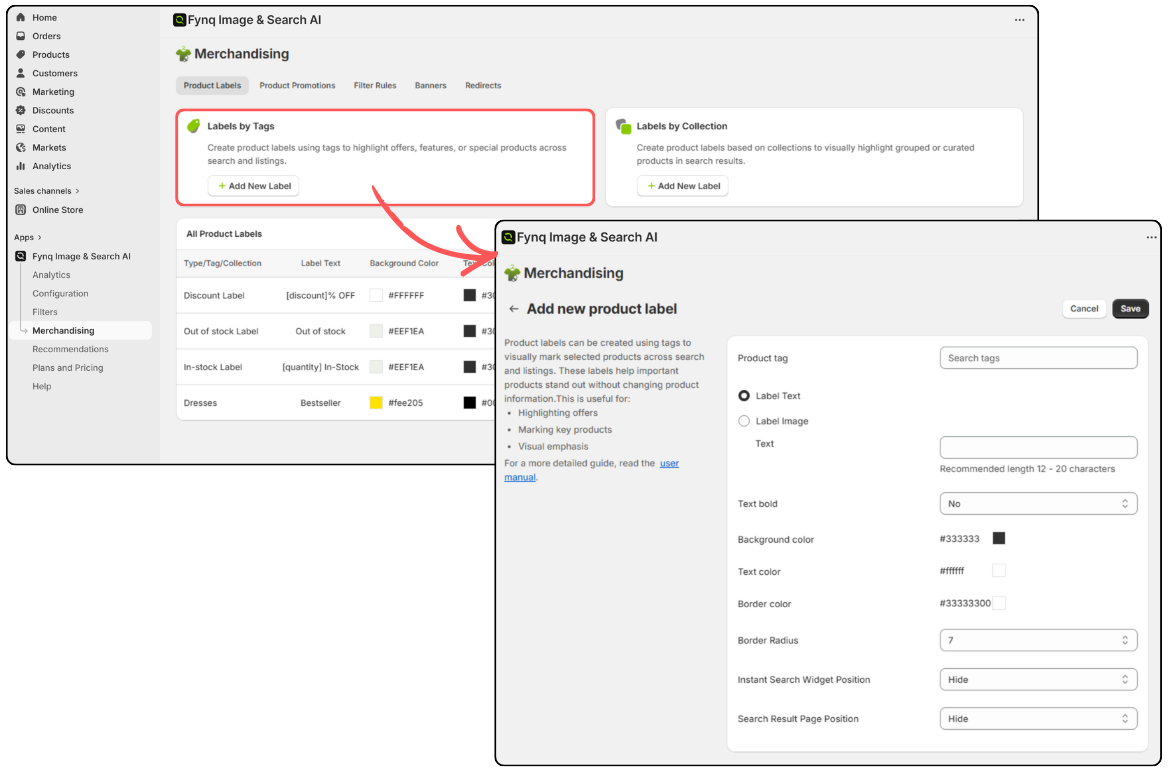Open Analytics via its bar chart icon

[x=21, y=166]
